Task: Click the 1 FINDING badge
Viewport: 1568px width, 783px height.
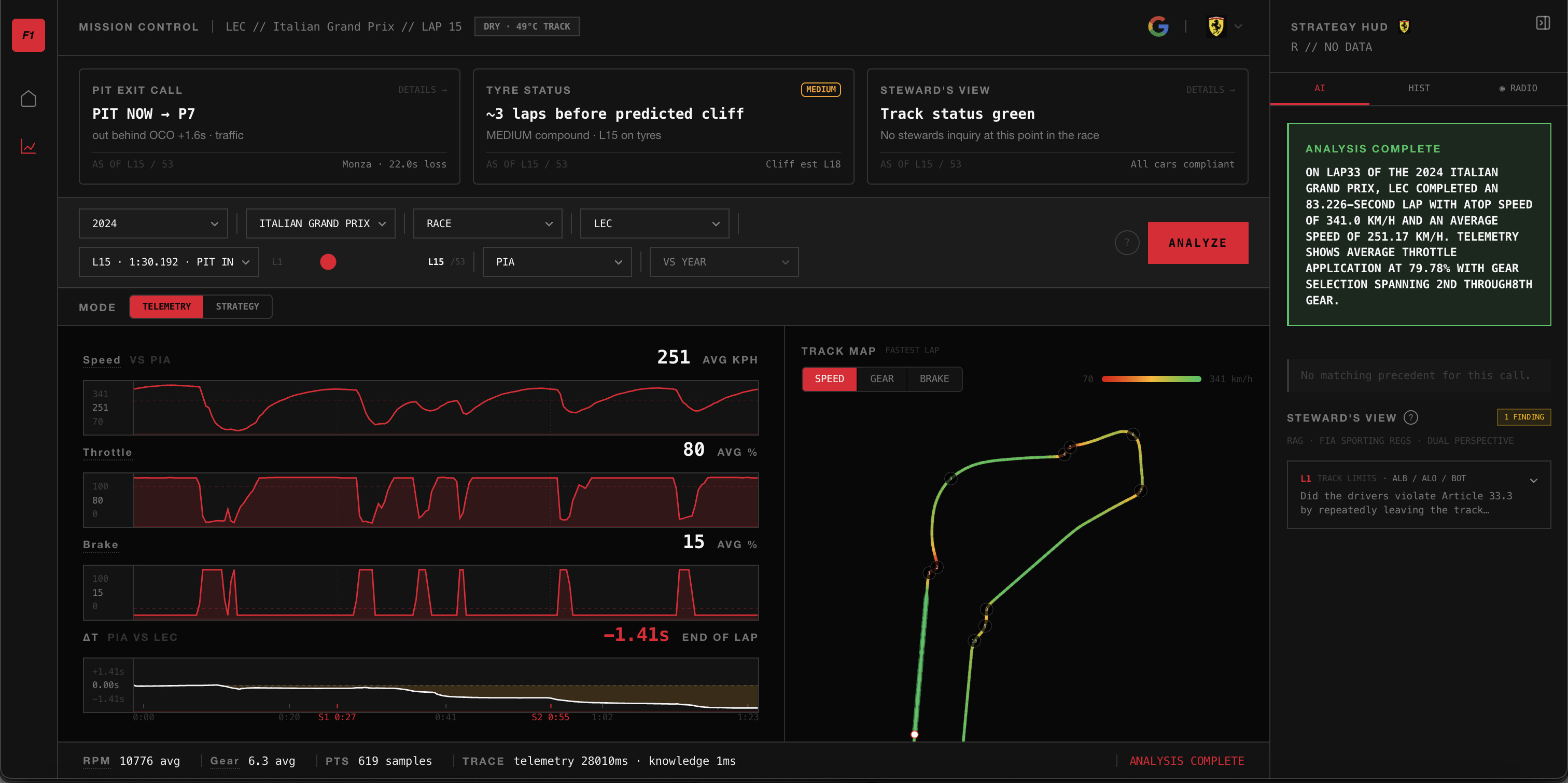Action: click(1523, 417)
